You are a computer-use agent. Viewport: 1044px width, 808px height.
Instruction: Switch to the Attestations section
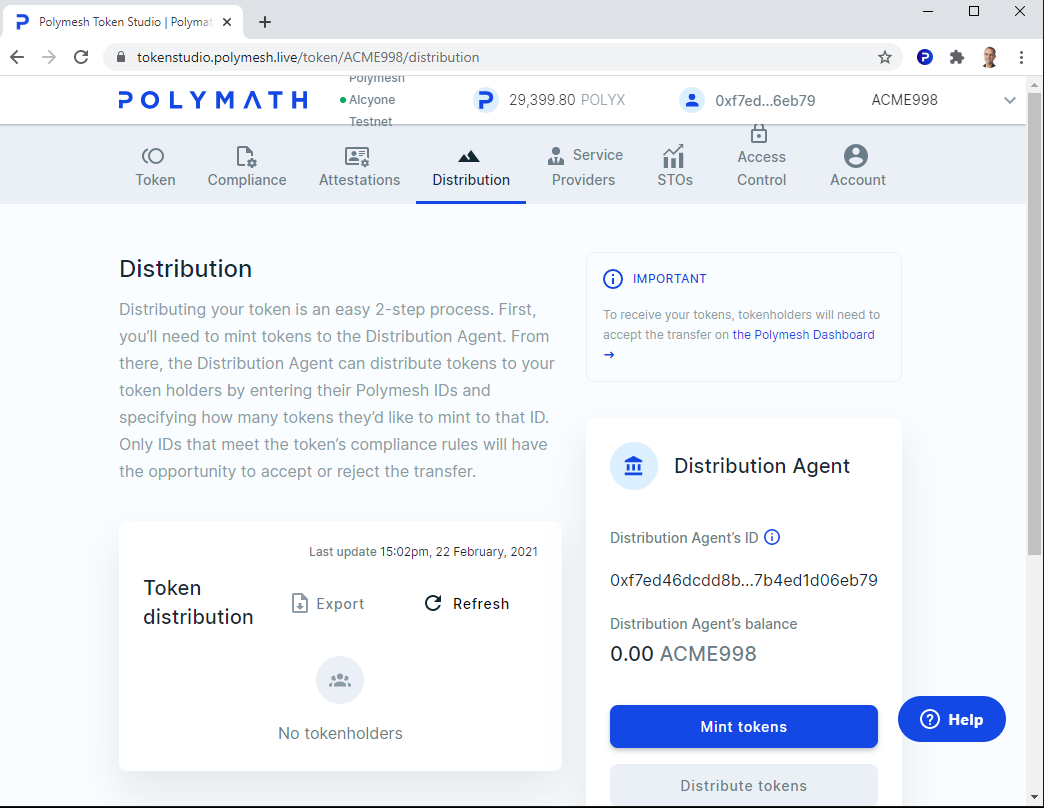click(x=360, y=167)
